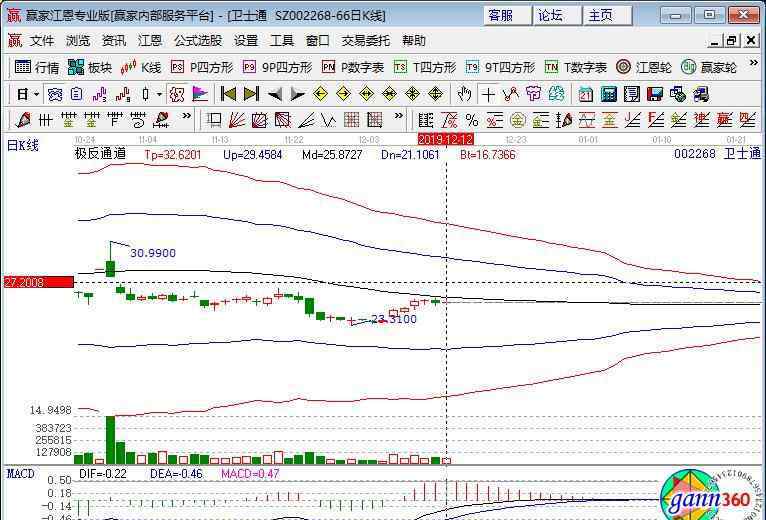
Task: Open the 9T四方形 tool
Action: click(x=500, y=67)
